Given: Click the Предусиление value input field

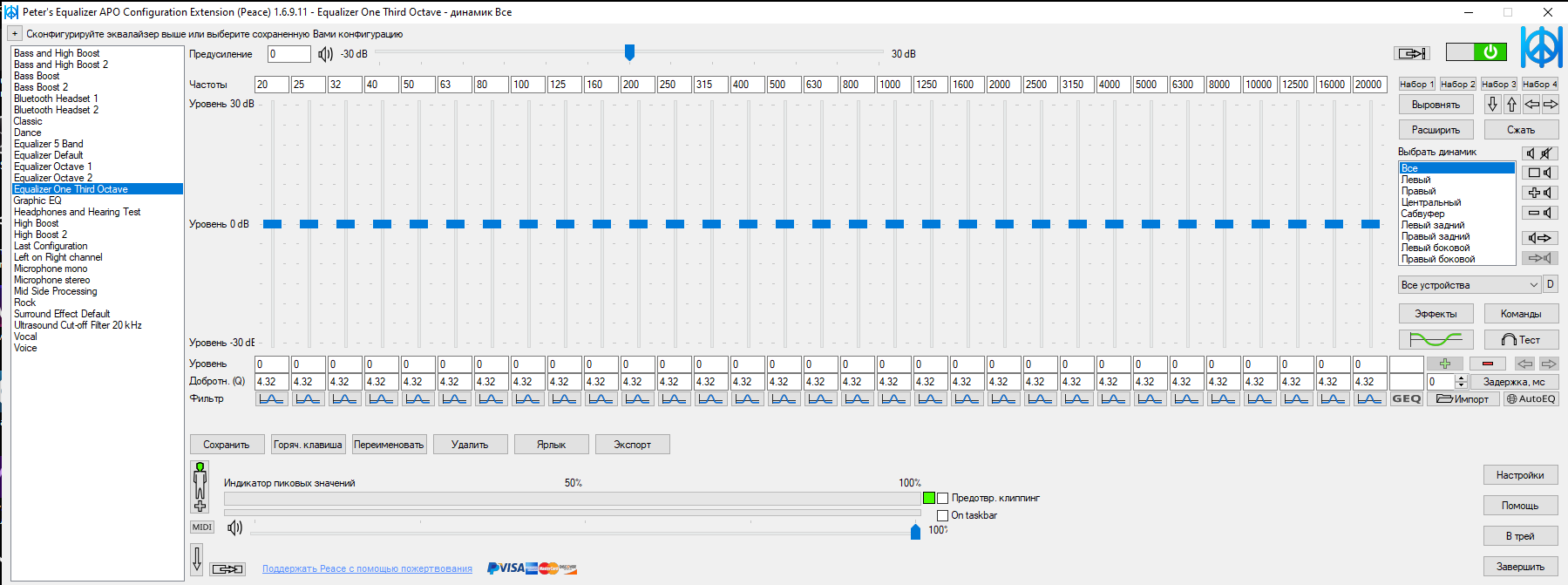Looking at the screenshot, I should click(288, 54).
